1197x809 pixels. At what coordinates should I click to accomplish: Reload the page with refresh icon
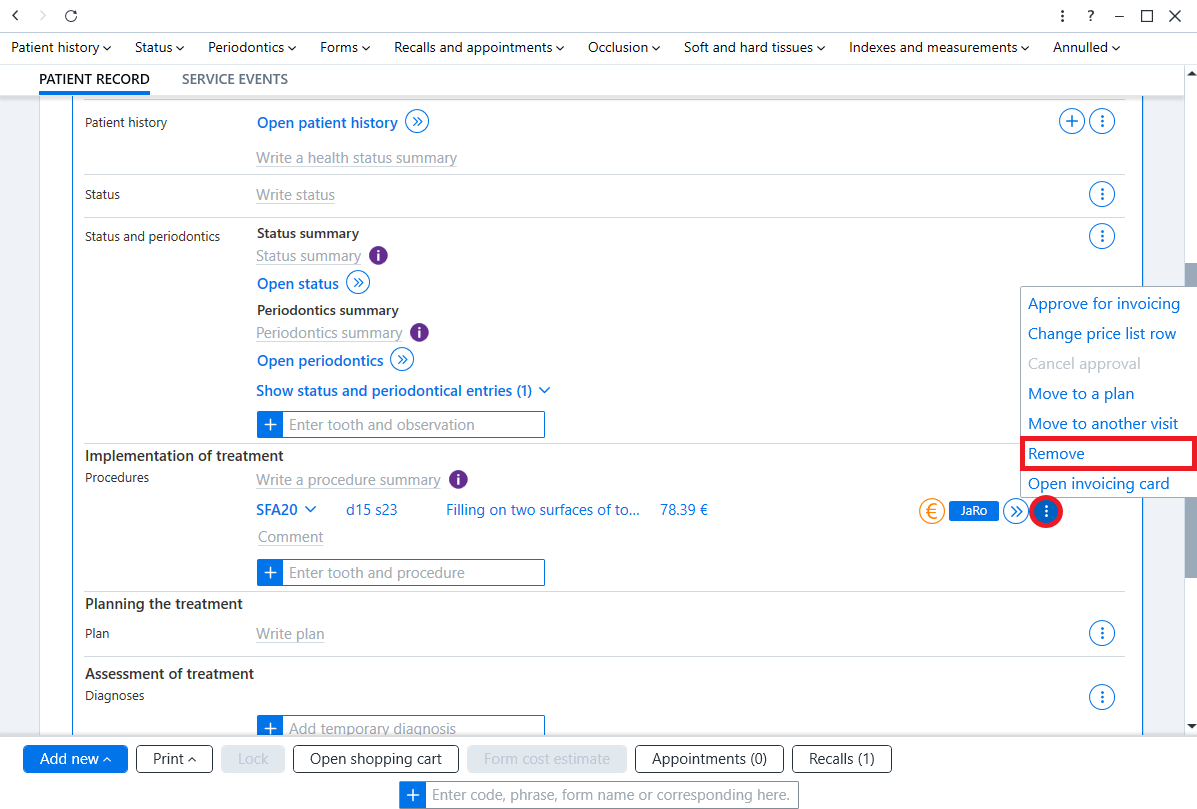point(71,15)
